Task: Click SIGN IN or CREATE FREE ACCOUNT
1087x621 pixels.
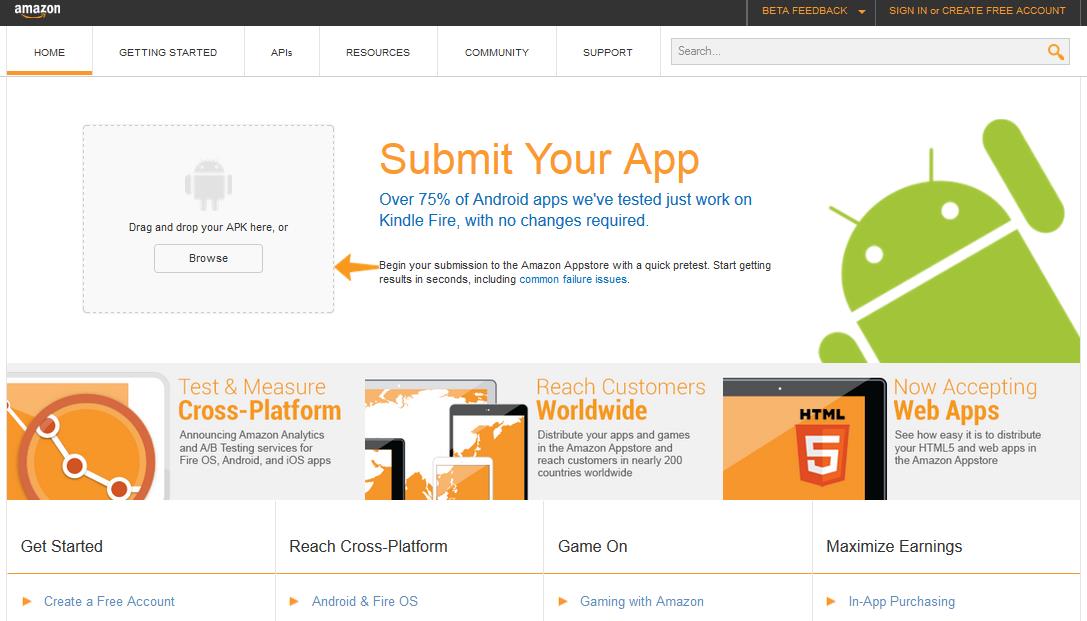Action: (977, 10)
